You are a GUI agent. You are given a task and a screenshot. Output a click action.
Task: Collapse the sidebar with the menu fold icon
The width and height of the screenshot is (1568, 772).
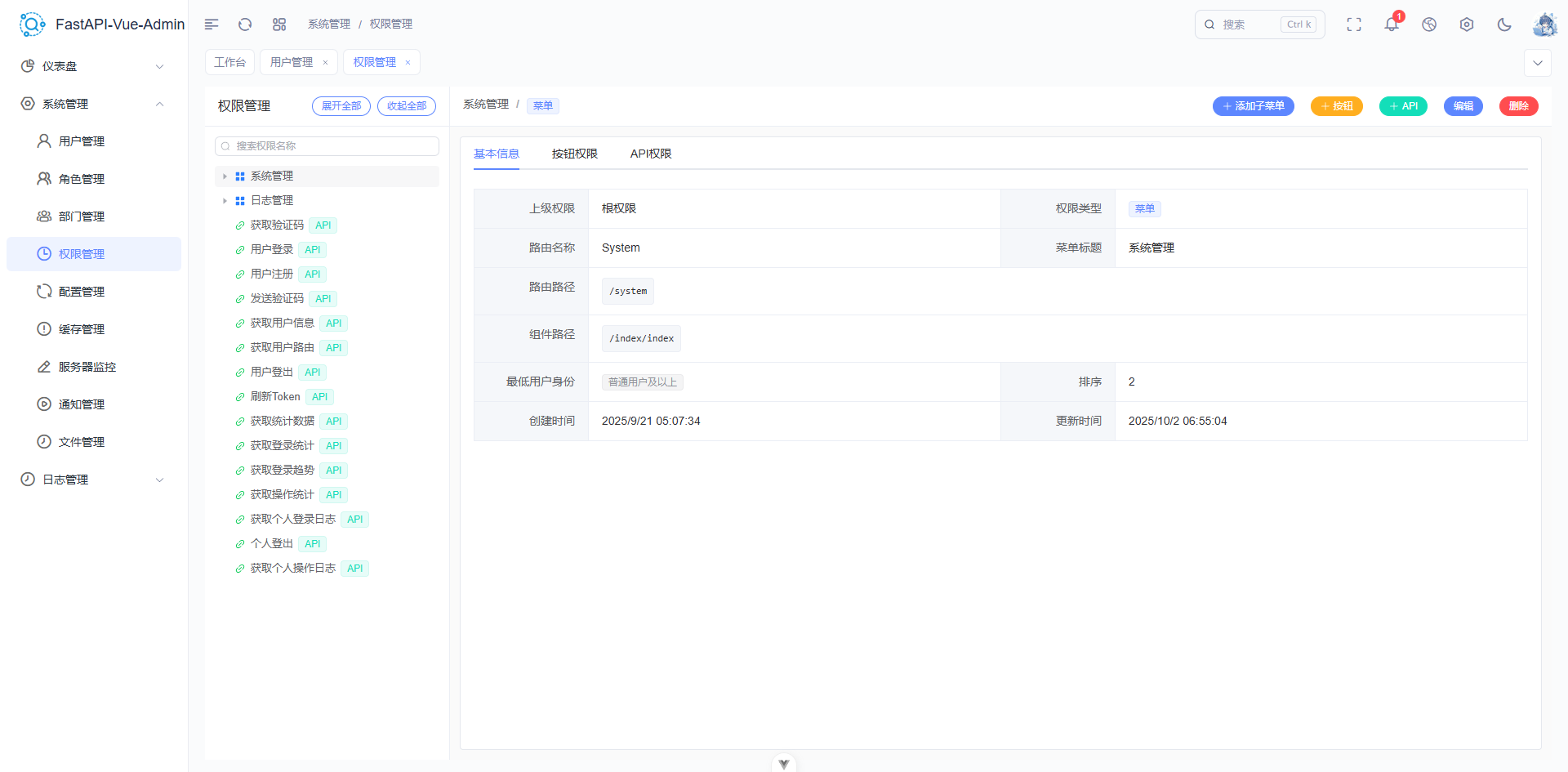pyautogui.click(x=212, y=25)
